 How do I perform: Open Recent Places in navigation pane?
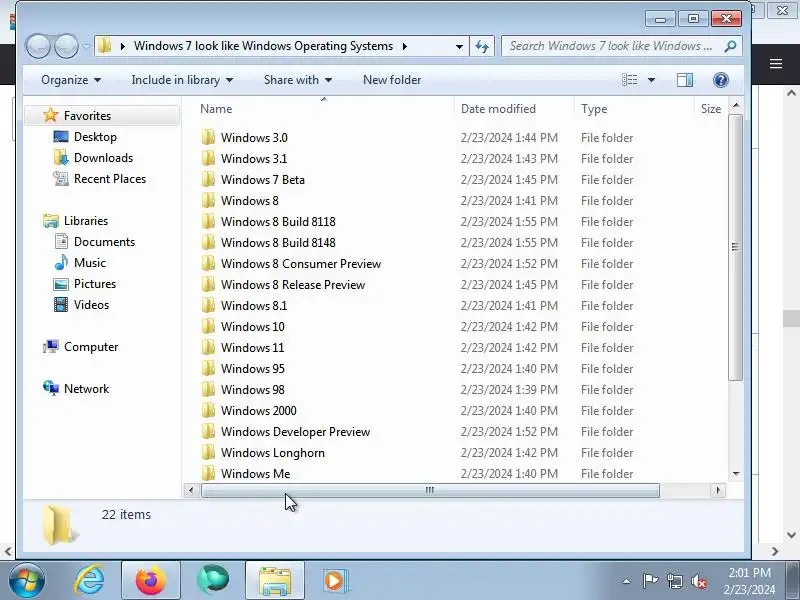[110, 179]
